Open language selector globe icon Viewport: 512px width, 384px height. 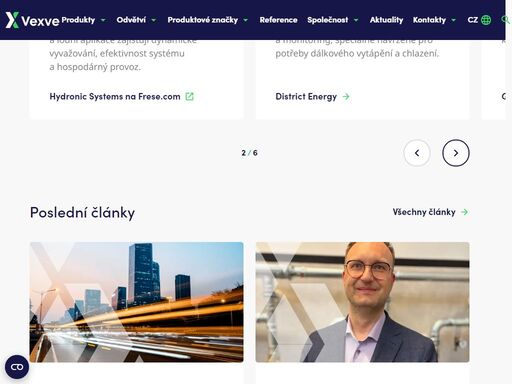(486, 20)
